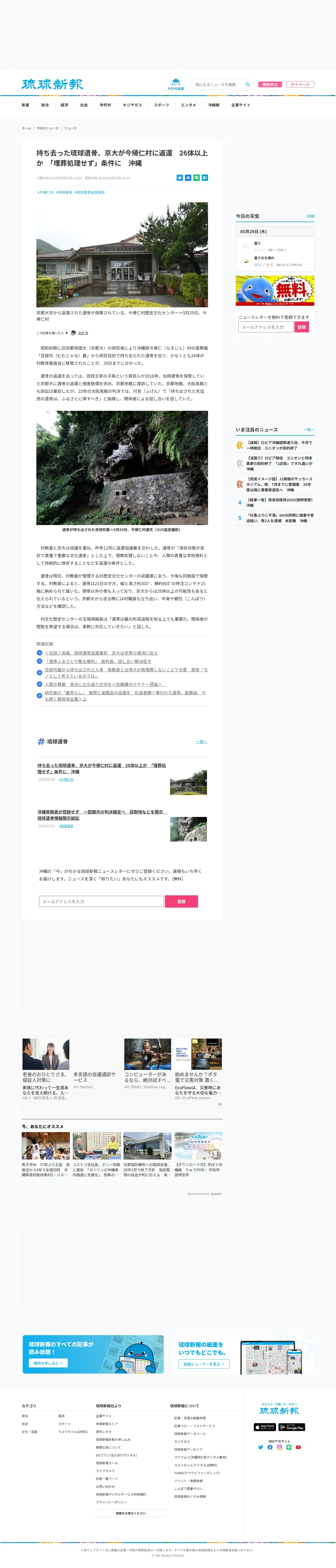This screenshot has height=1568, width=336.
Task: Click the search magnifier icon in the header
Action: click(248, 85)
